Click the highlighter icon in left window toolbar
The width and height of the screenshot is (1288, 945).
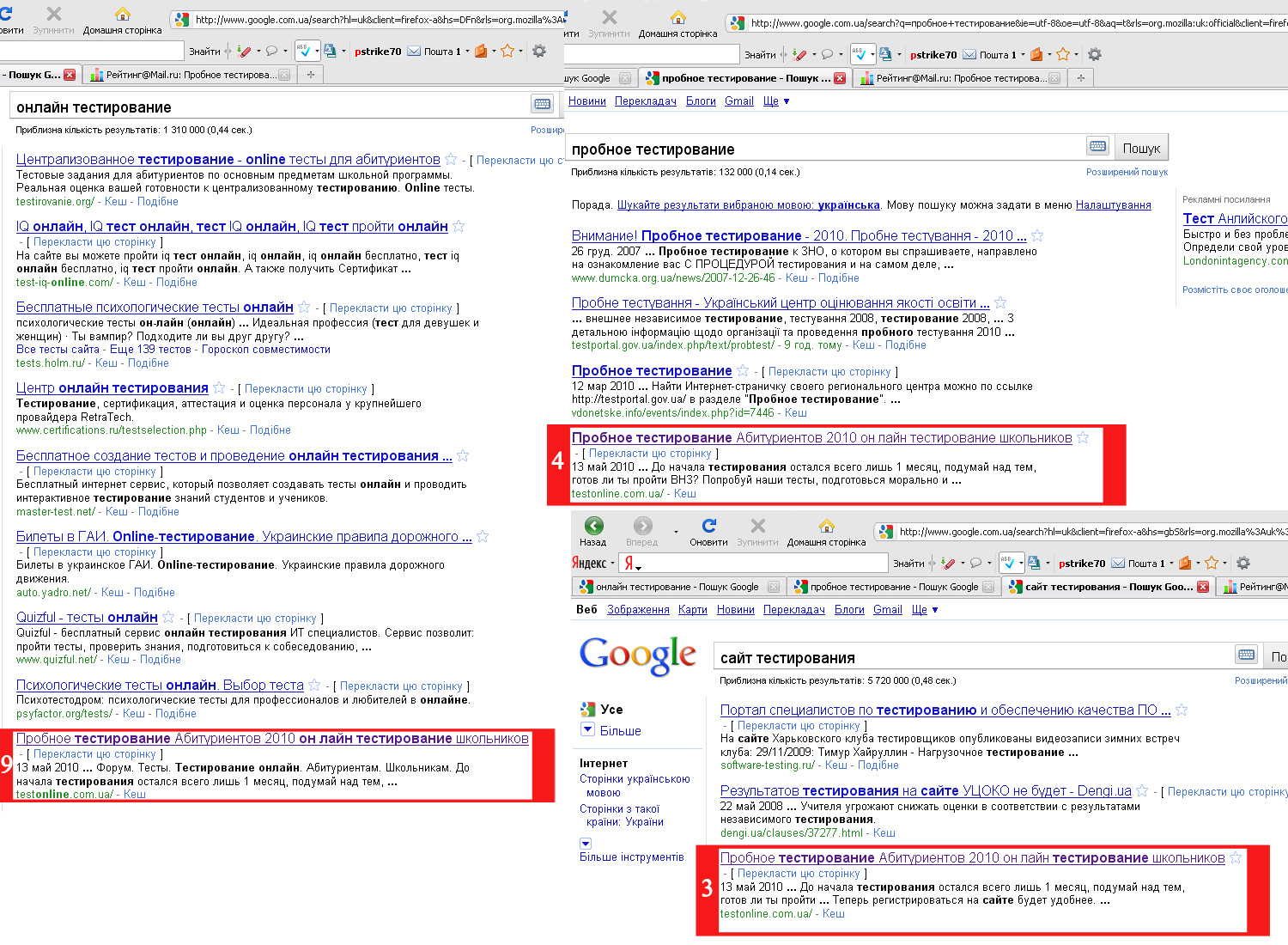(x=244, y=52)
